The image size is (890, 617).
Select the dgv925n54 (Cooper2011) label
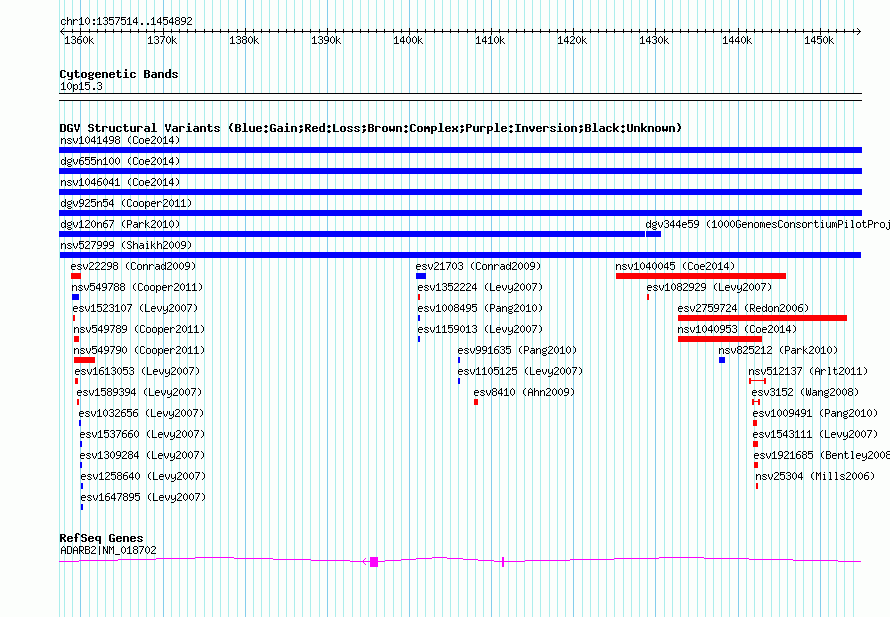[126, 203]
